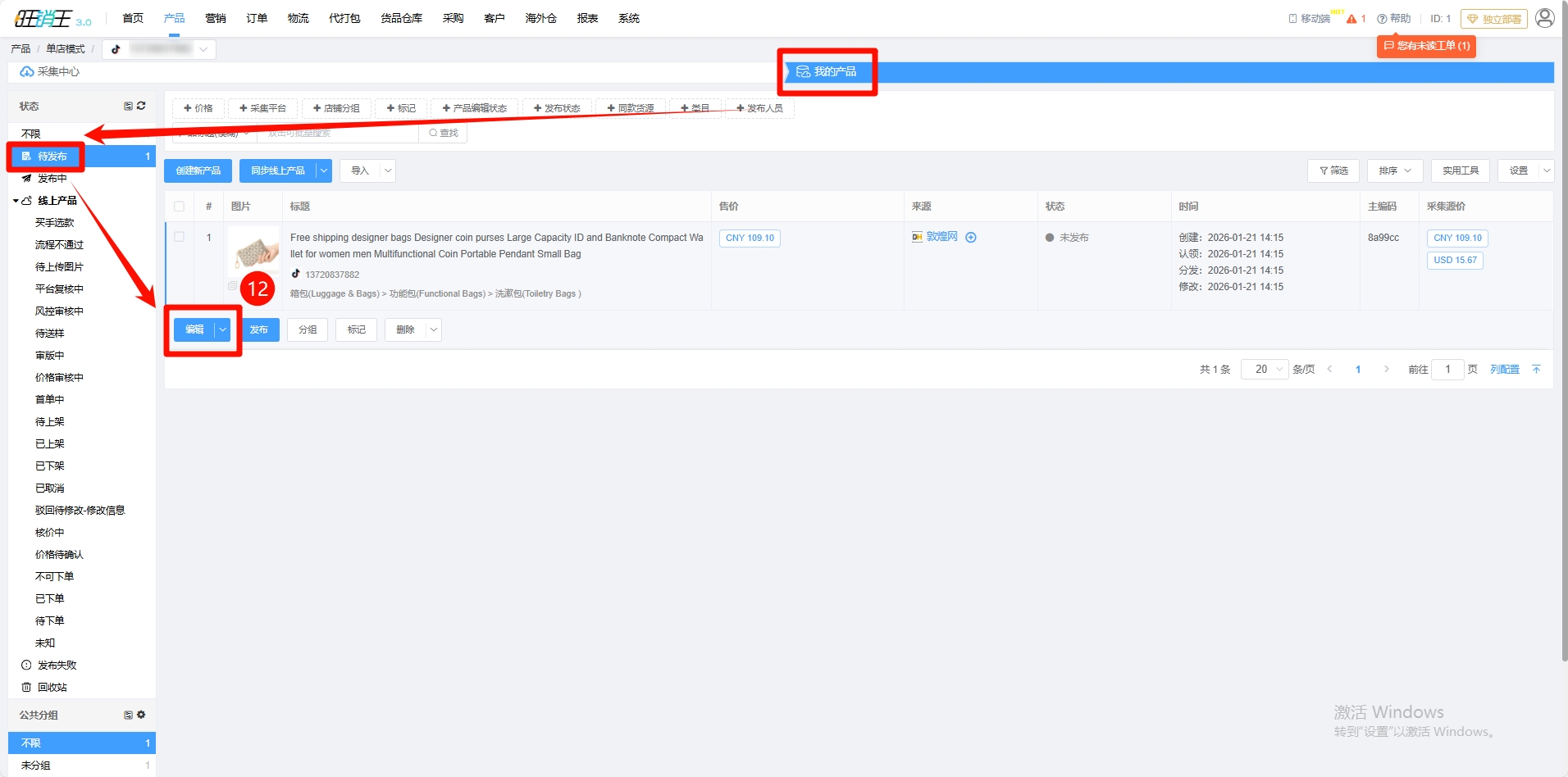The image size is (1568, 777).
Task: Click the coin purse product thumbnail
Action: click(254, 250)
